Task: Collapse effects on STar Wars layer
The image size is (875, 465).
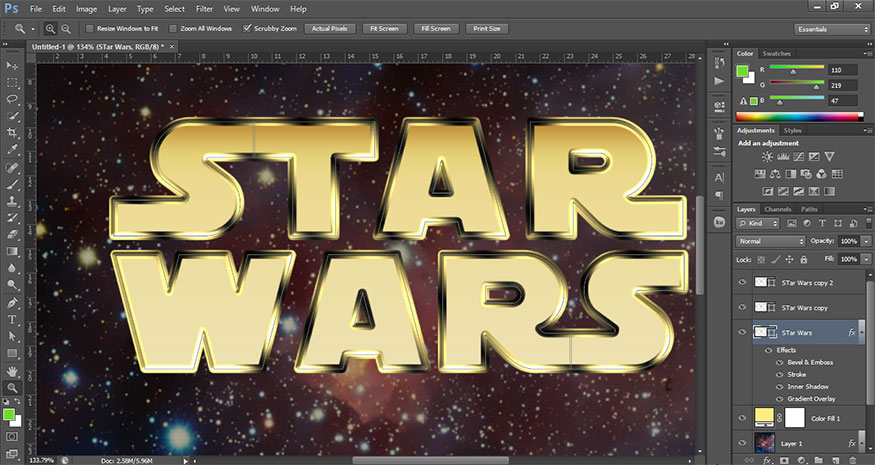Action: pyautogui.click(x=862, y=333)
